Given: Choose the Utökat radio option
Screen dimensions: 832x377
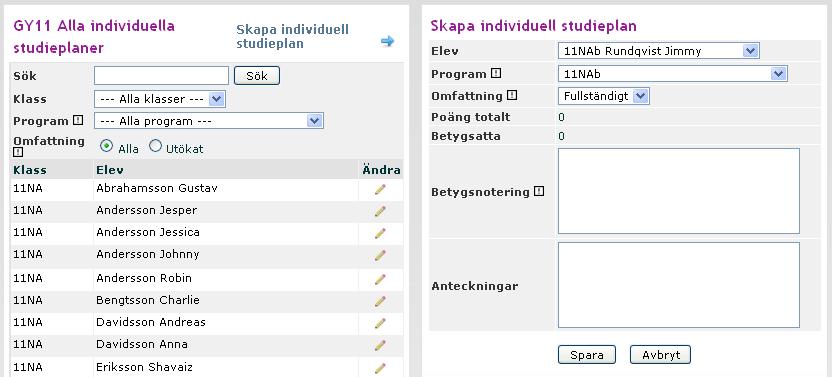Looking at the screenshot, I should click(155, 146).
